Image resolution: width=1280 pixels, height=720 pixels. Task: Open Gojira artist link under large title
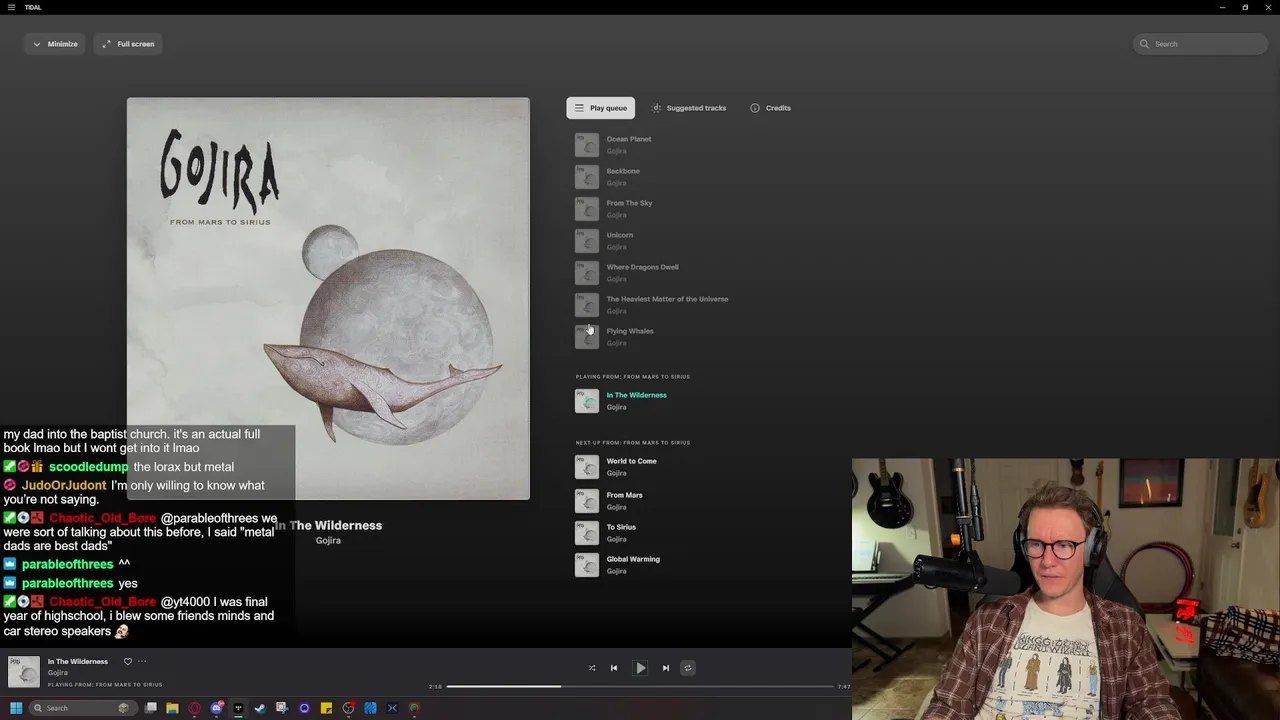point(328,541)
